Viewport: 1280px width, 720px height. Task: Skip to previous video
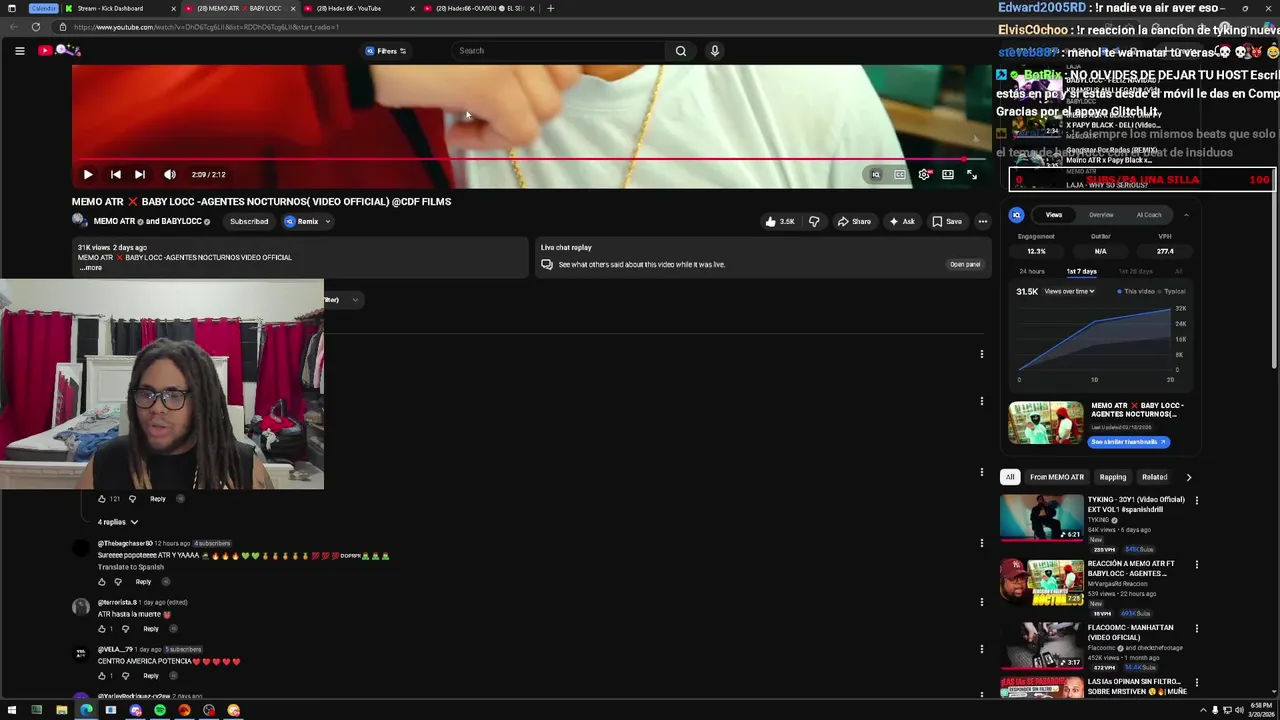pyautogui.click(x=115, y=174)
